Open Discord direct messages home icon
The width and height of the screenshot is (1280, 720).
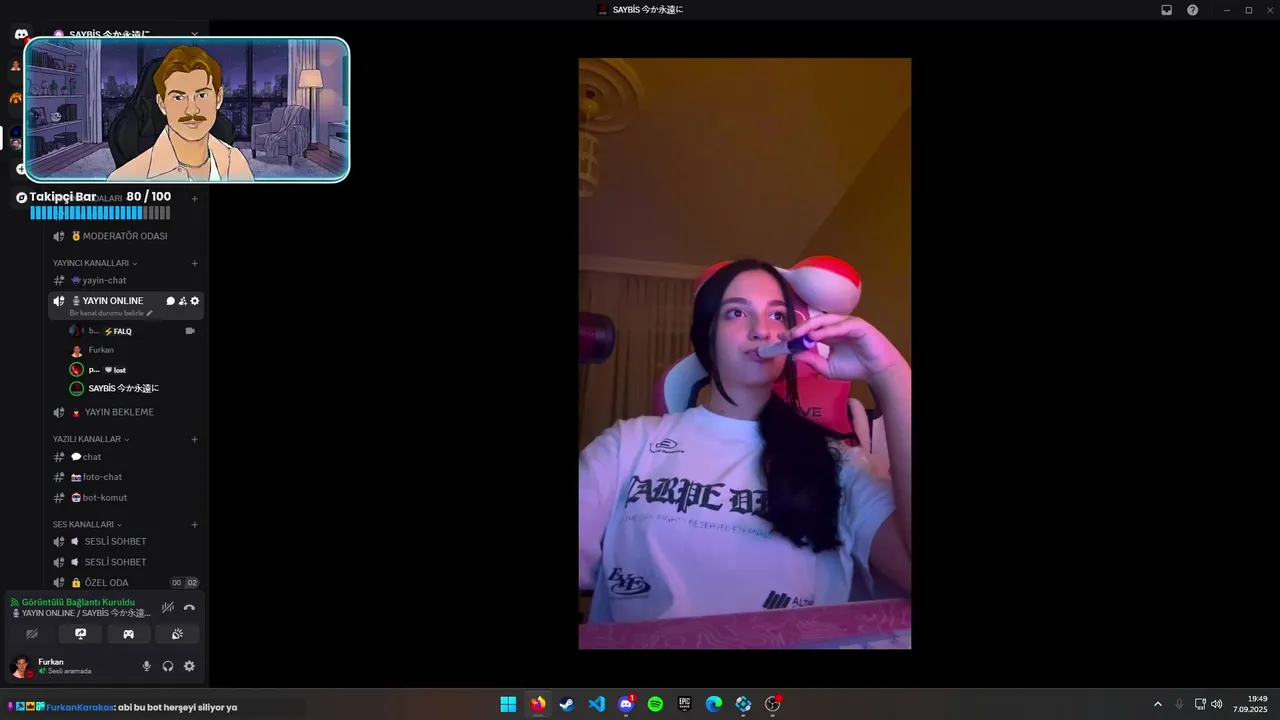21,34
